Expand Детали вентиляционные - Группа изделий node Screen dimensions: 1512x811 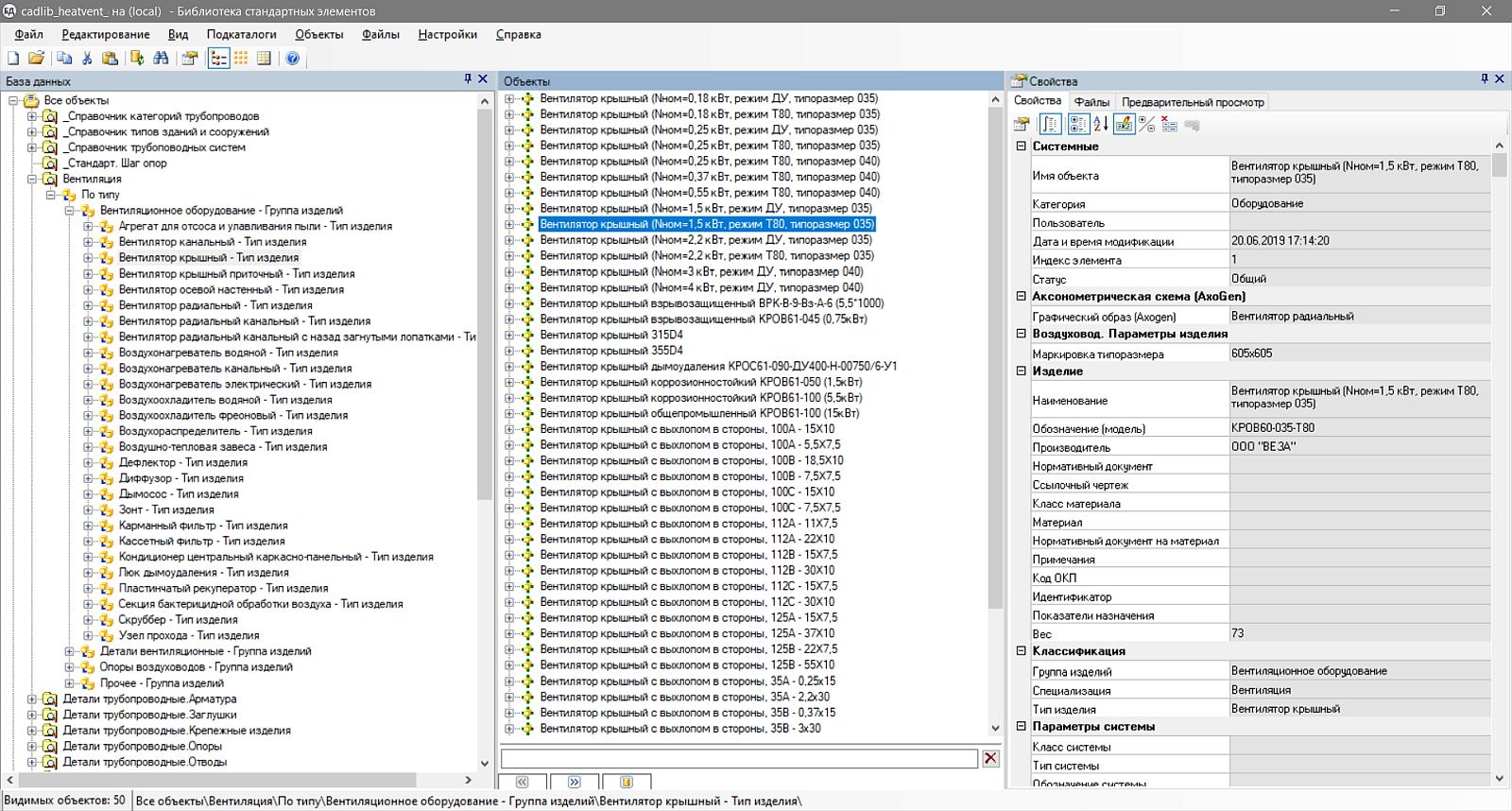click(69, 651)
